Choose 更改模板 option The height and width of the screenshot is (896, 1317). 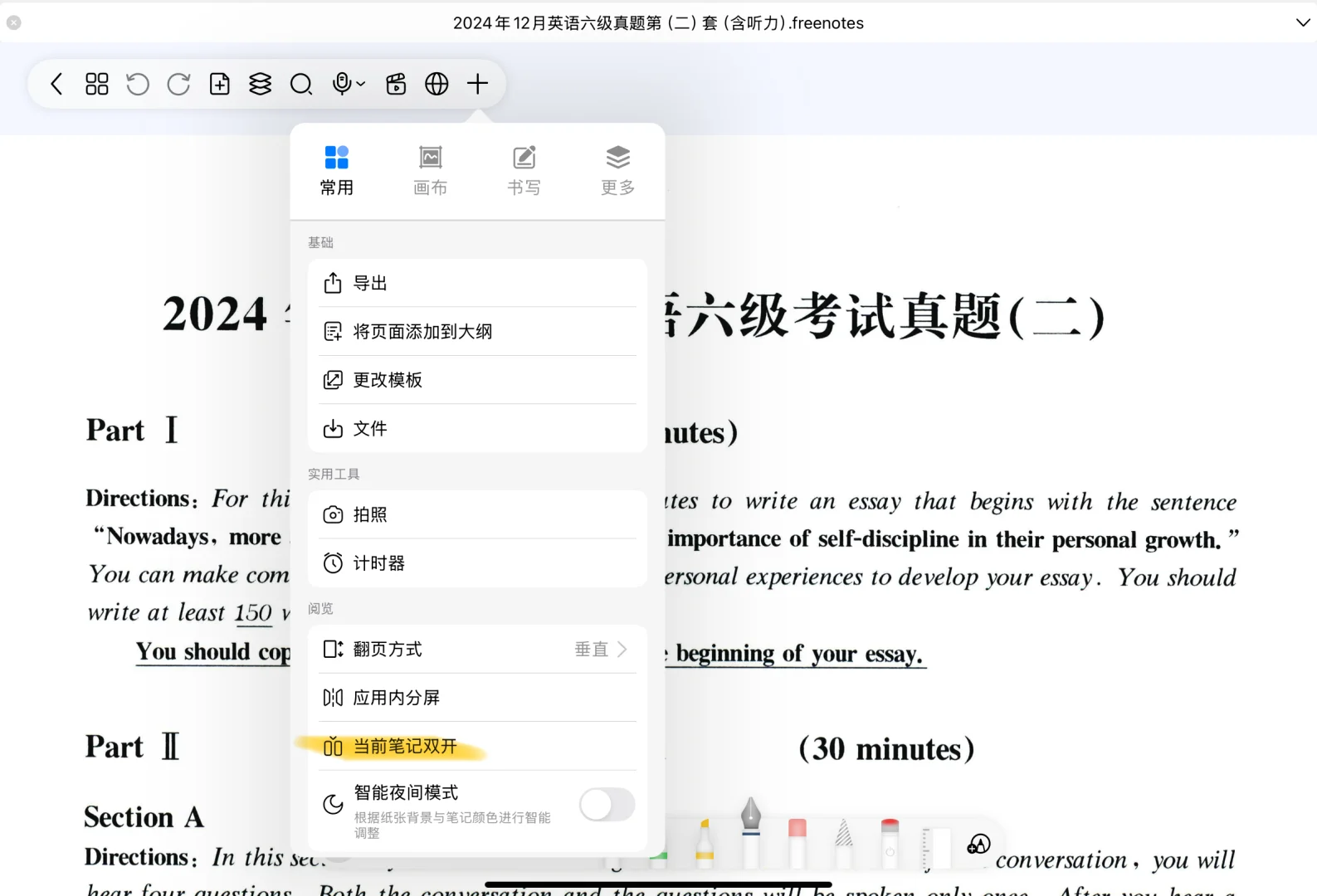(477, 380)
